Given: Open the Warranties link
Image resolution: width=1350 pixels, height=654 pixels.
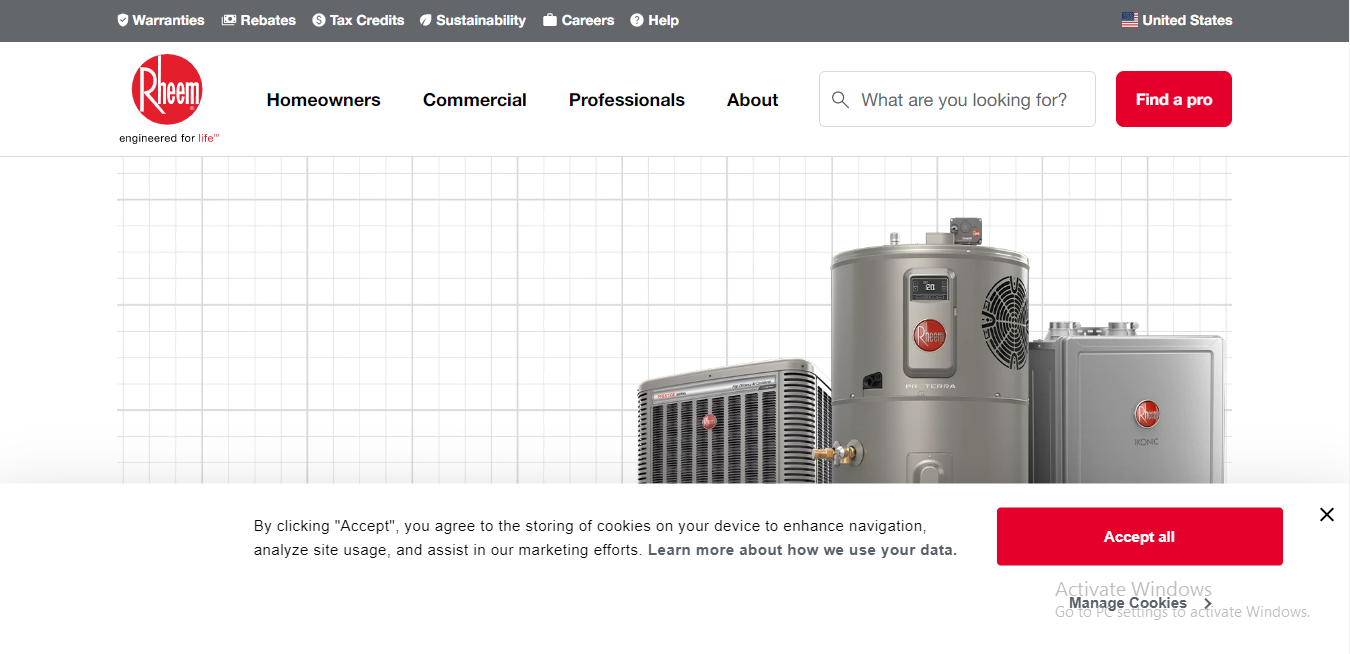Looking at the screenshot, I should coord(161,20).
